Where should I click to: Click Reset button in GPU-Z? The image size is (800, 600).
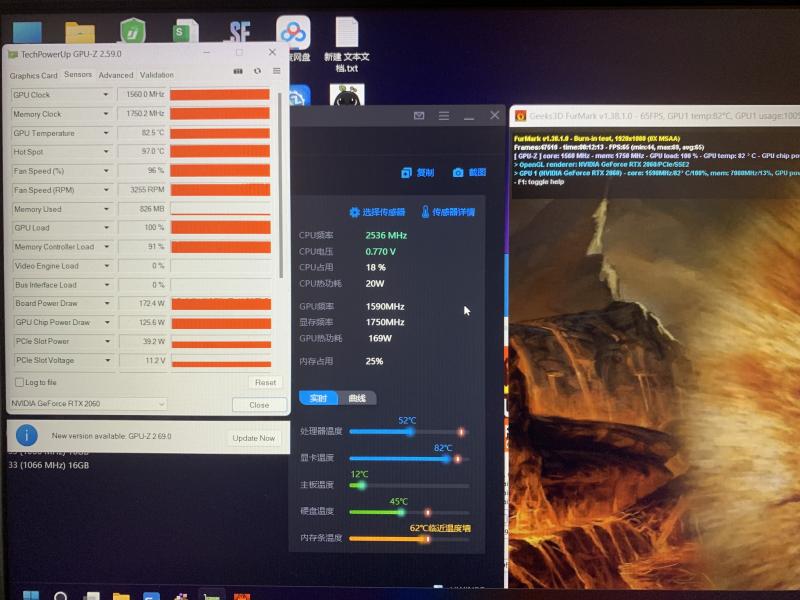[x=265, y=382]
